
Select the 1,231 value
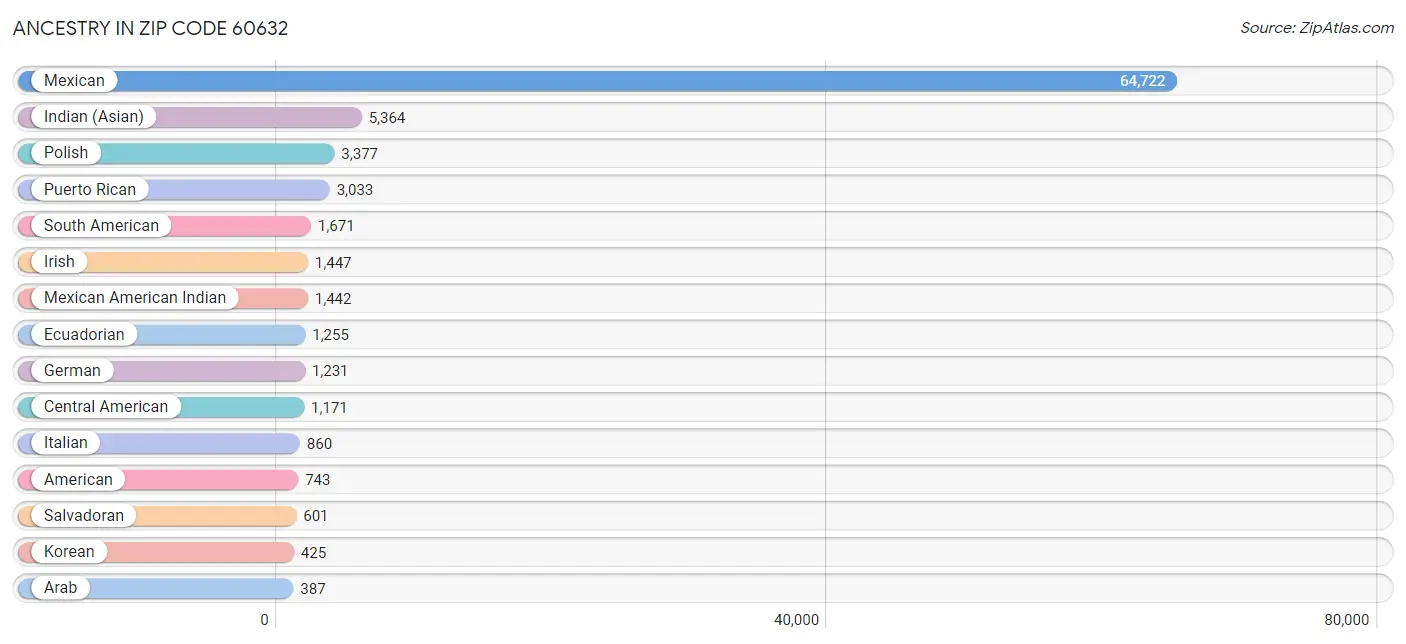tap(330, 371)
